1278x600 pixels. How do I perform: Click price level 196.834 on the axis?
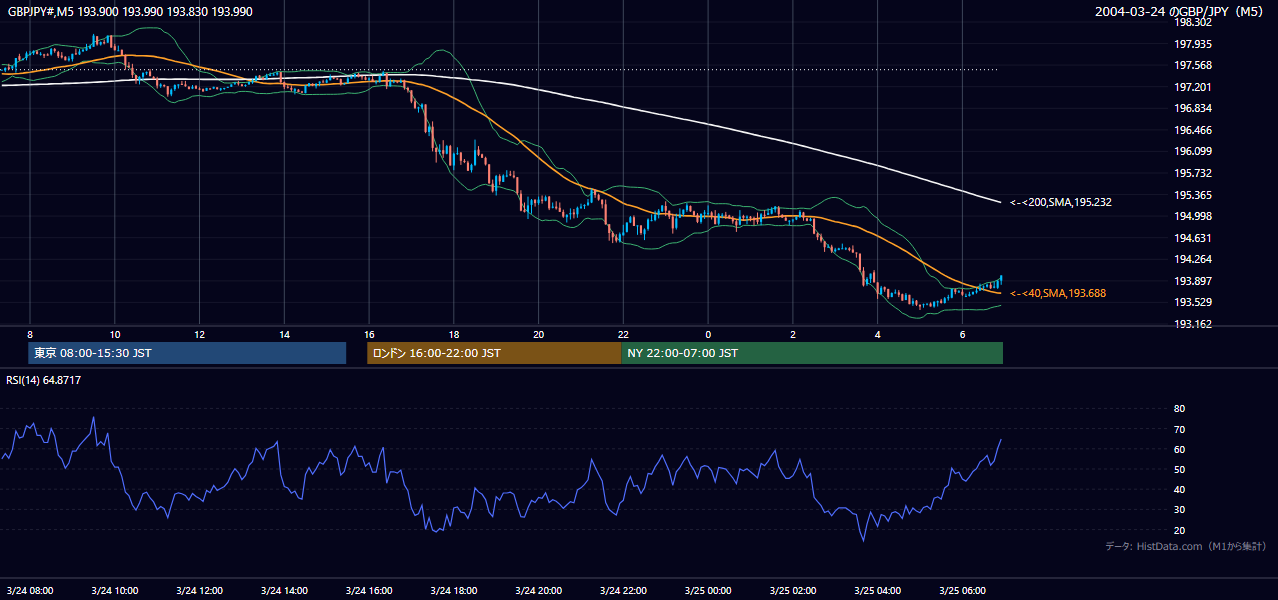point(1192,108)
